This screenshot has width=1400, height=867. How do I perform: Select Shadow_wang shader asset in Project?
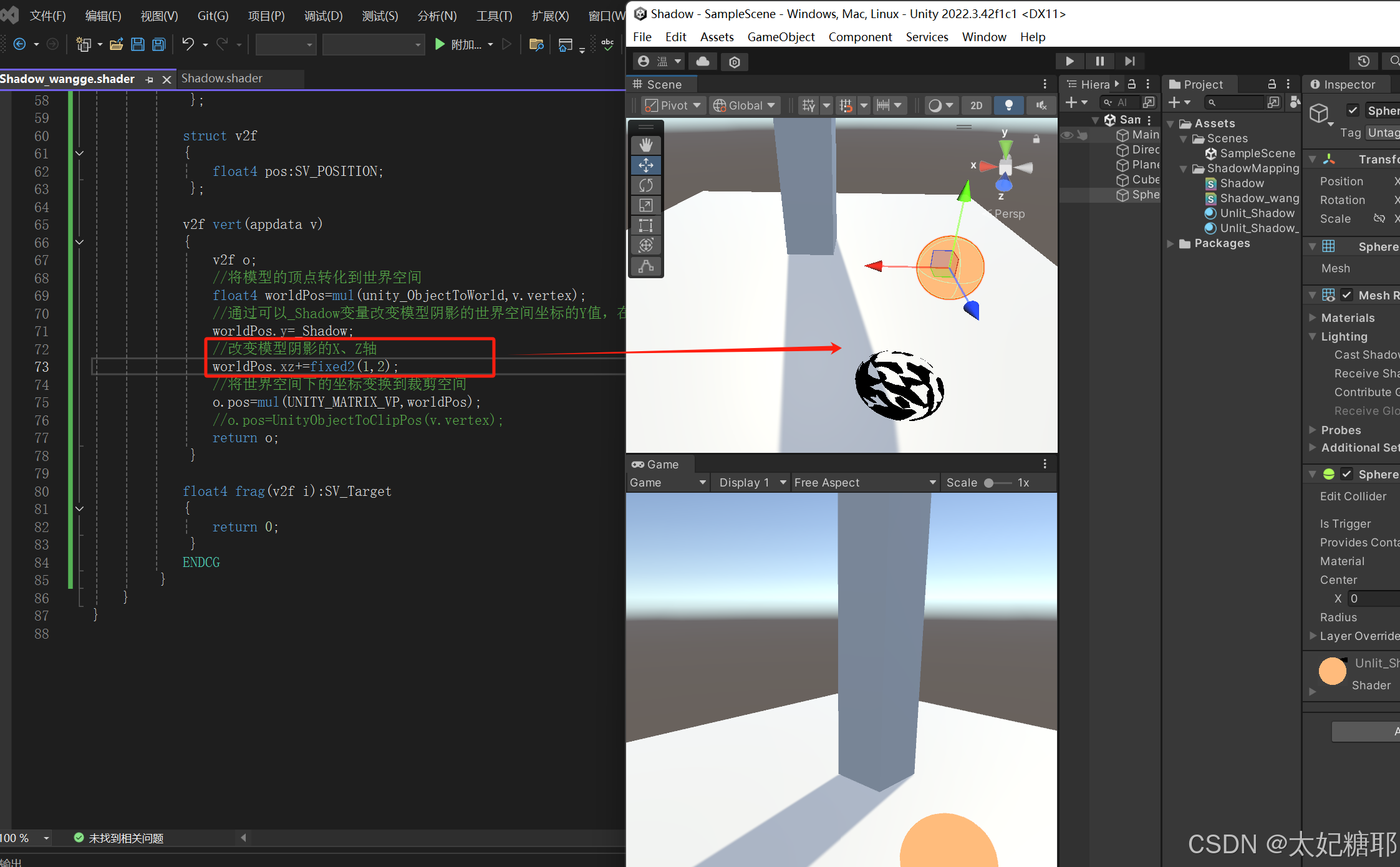click(x=1259, y=198)
